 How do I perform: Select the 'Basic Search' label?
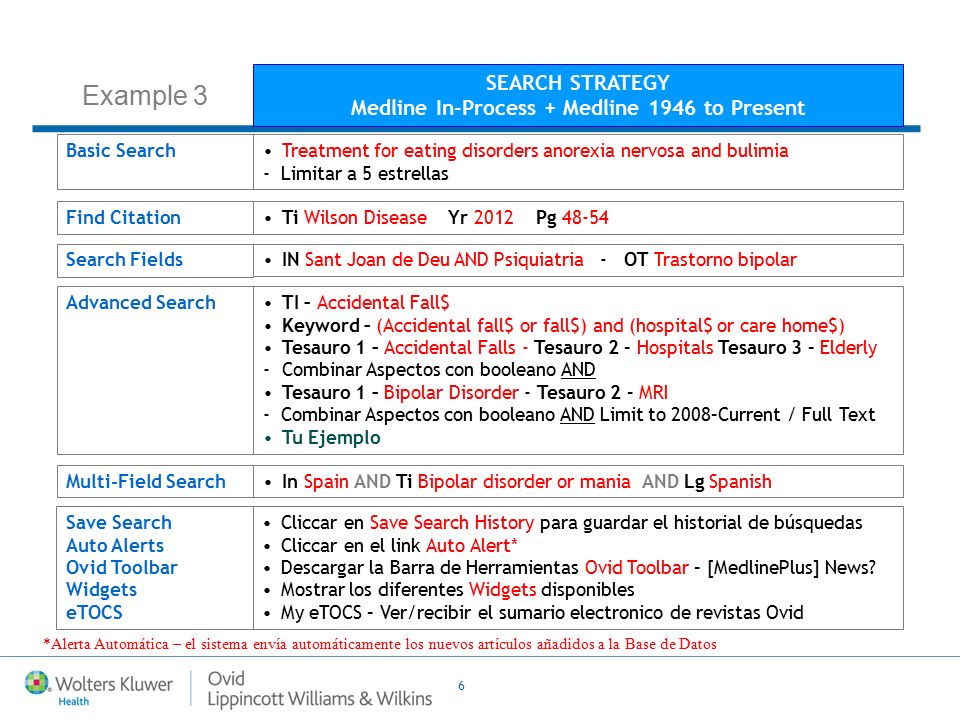coord(121,151)
